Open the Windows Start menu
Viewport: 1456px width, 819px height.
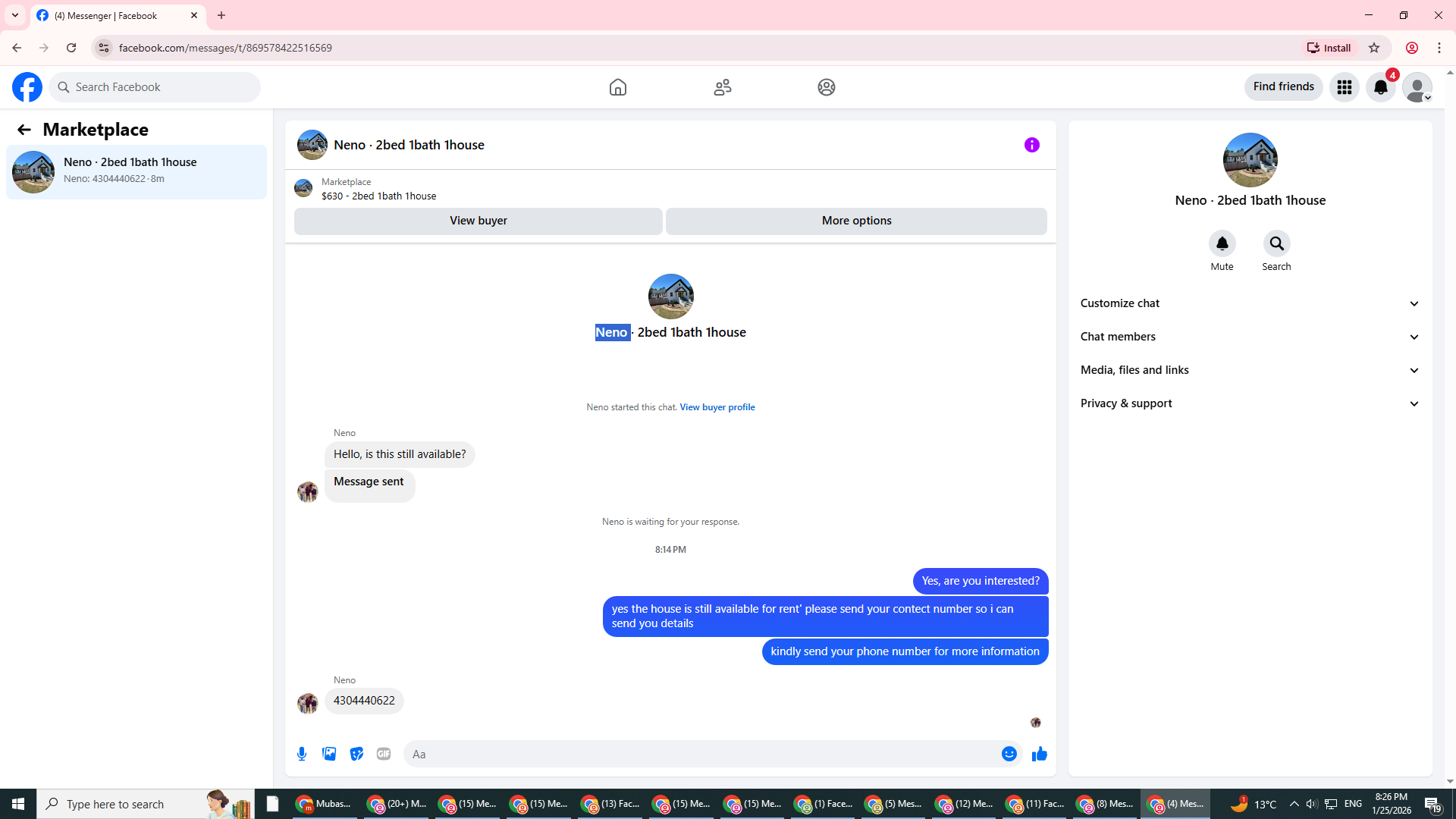[x=18, y=804]
